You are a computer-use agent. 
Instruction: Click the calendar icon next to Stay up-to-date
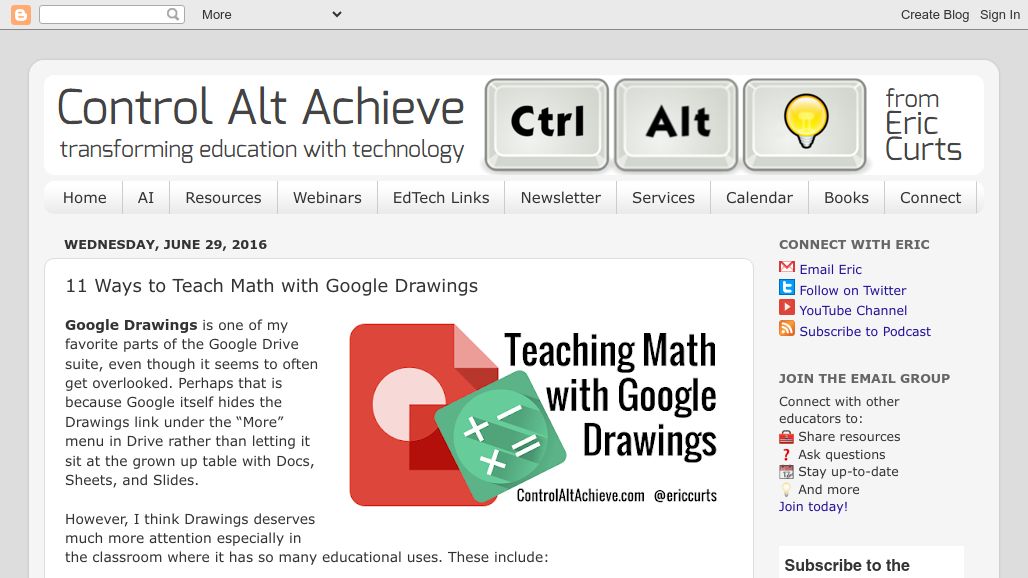(x=786, y=472)
